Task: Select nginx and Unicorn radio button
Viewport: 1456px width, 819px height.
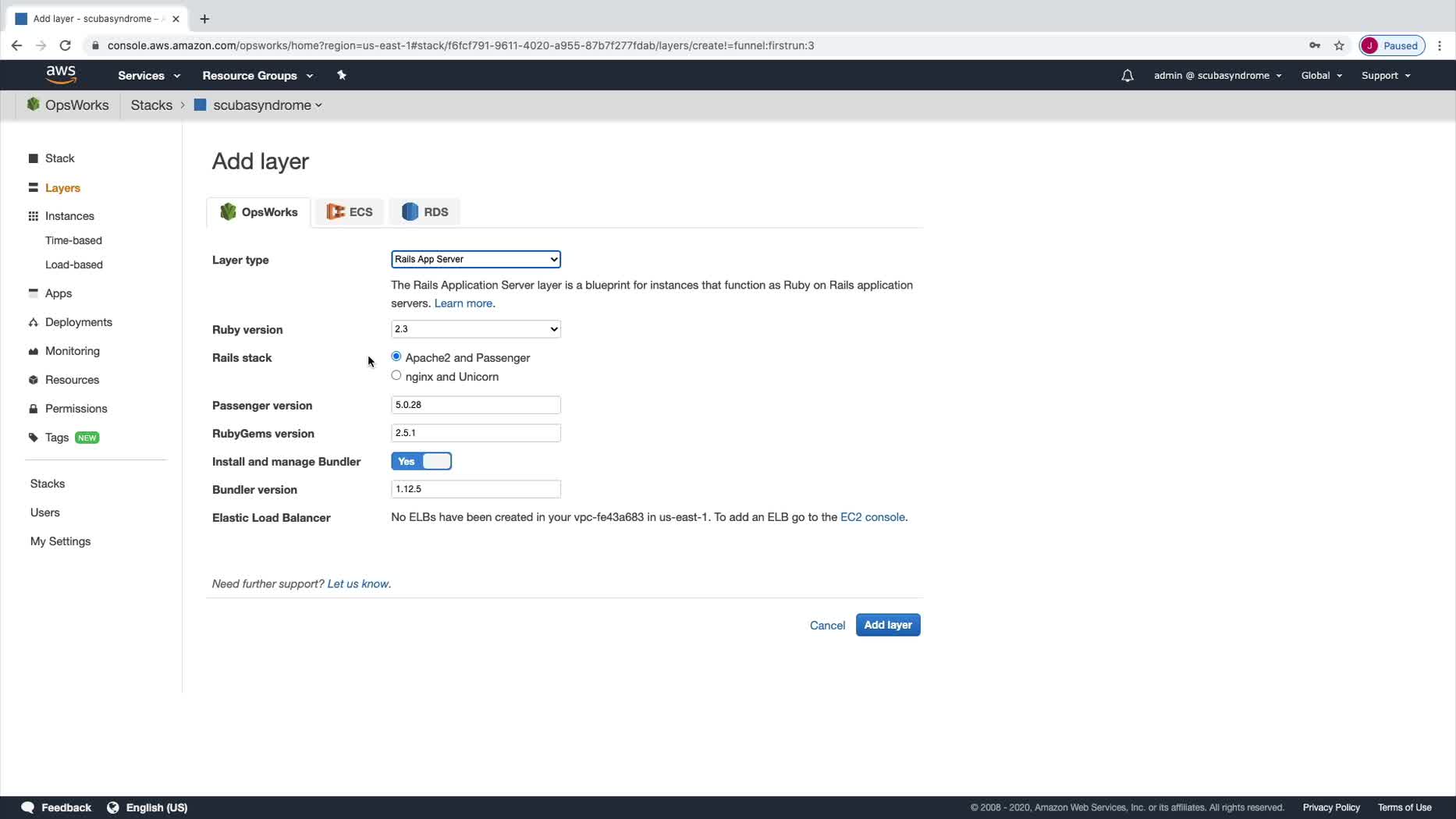Action: (396, 375)
